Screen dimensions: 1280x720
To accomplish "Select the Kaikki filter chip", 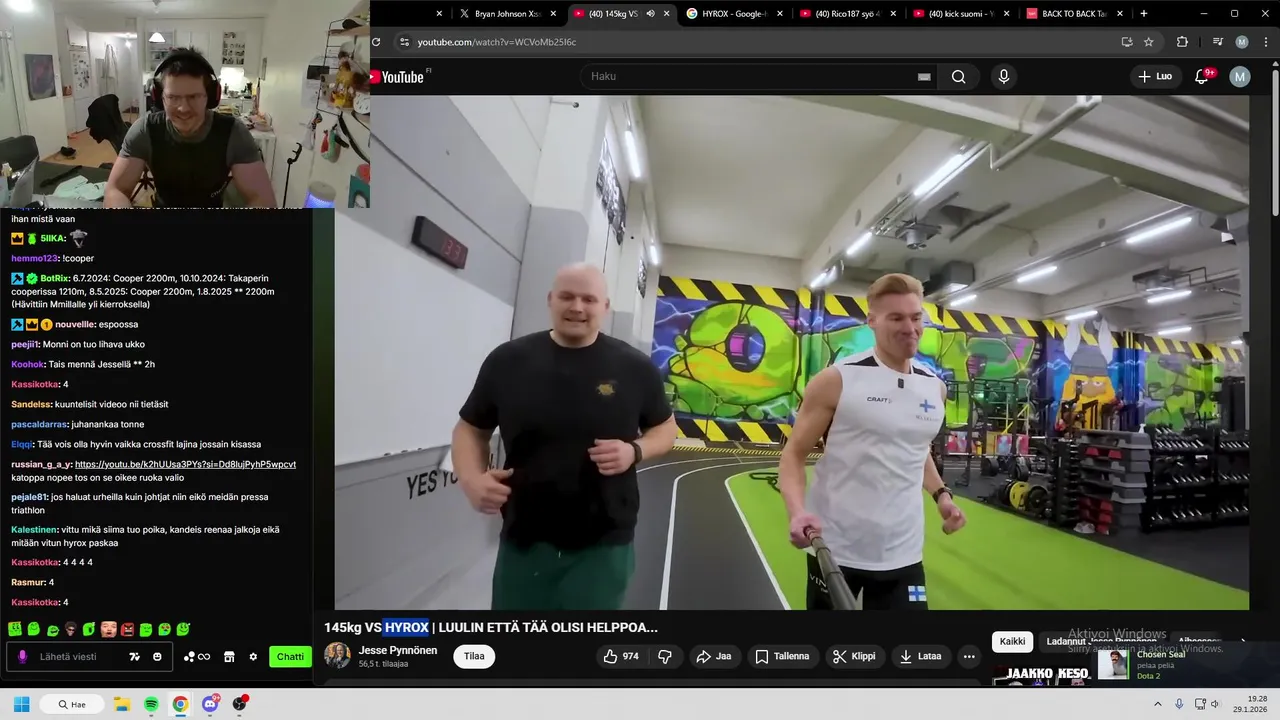I will click(x=1012, y=642).
